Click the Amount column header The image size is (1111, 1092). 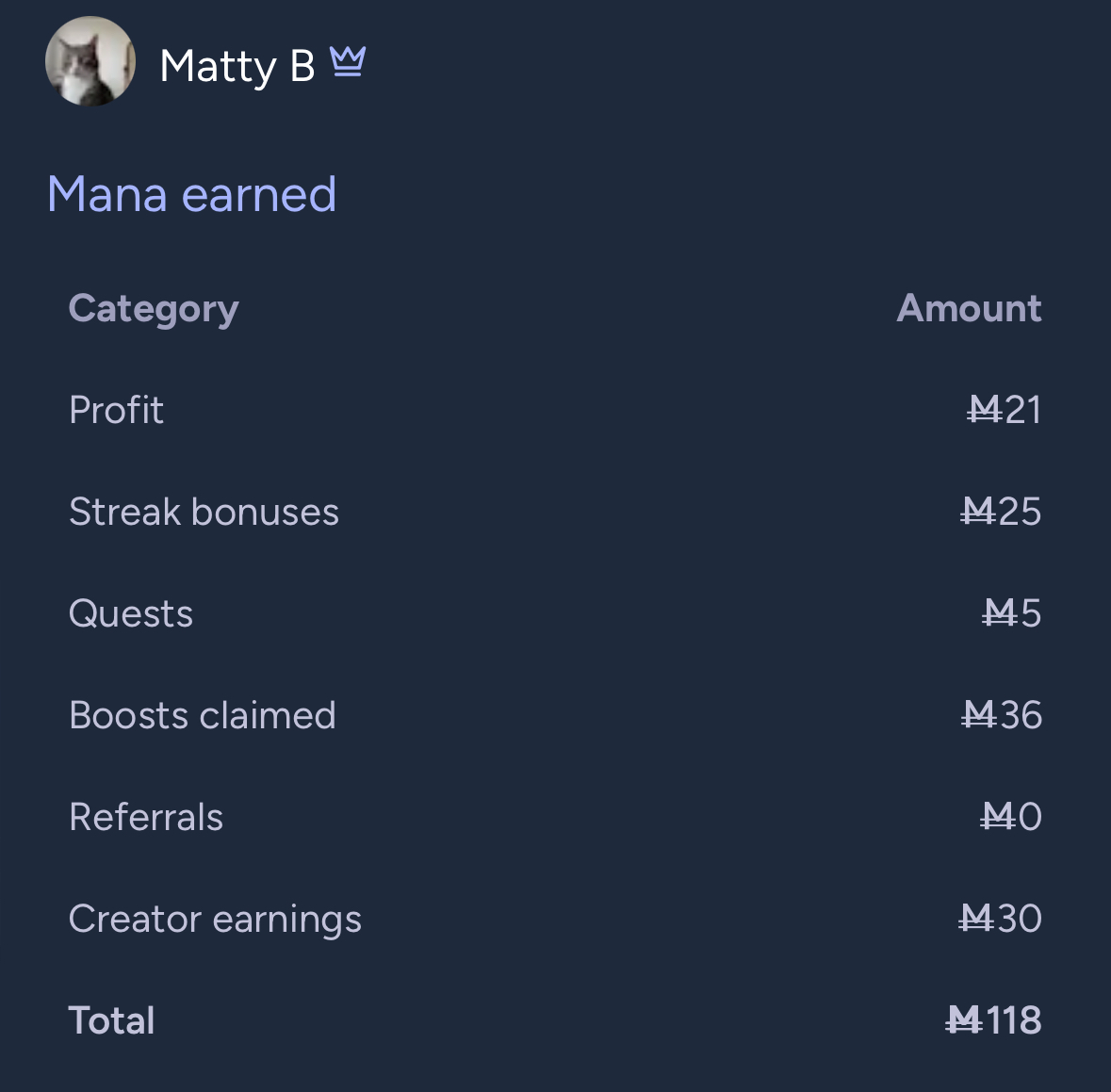point(969,308)
